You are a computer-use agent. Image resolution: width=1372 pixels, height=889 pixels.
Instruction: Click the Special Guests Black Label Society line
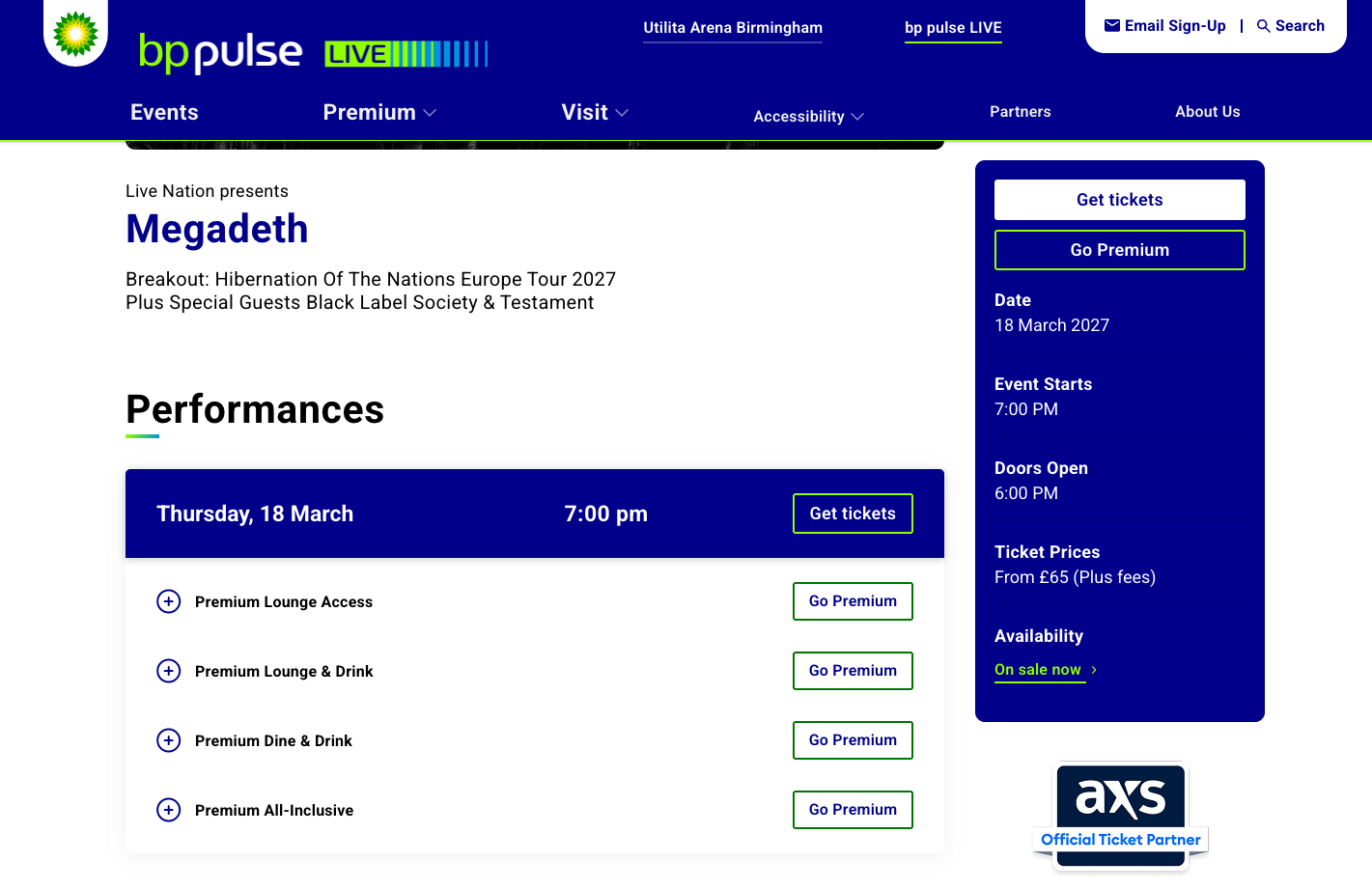pyautogui.click(x=359, y=302)
